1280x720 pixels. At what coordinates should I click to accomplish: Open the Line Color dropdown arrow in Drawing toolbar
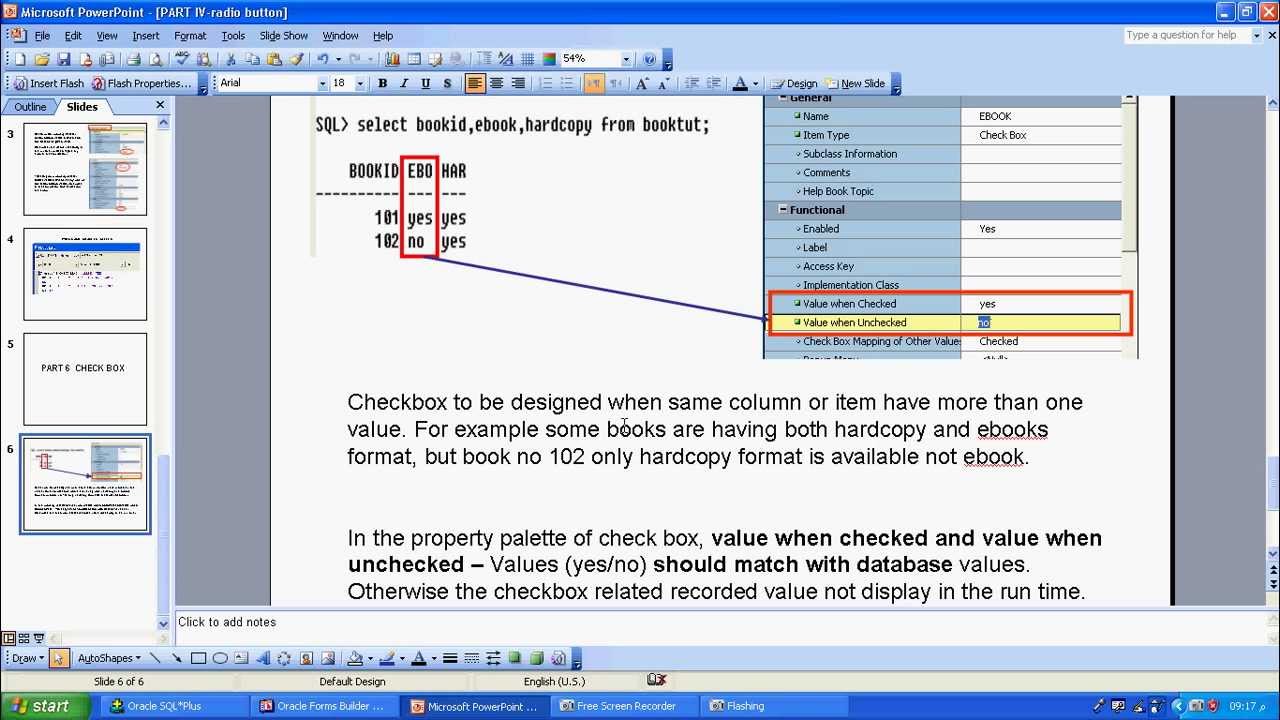pyautogui.click(x=402, y=658)
